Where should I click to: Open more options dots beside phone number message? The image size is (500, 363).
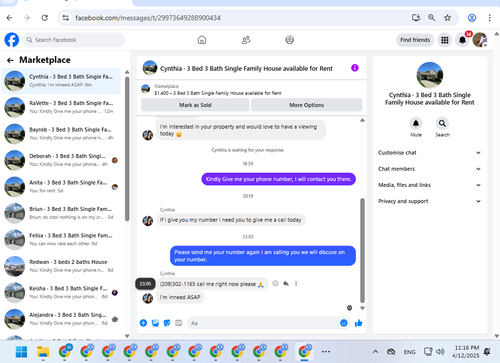coord(296,284)
